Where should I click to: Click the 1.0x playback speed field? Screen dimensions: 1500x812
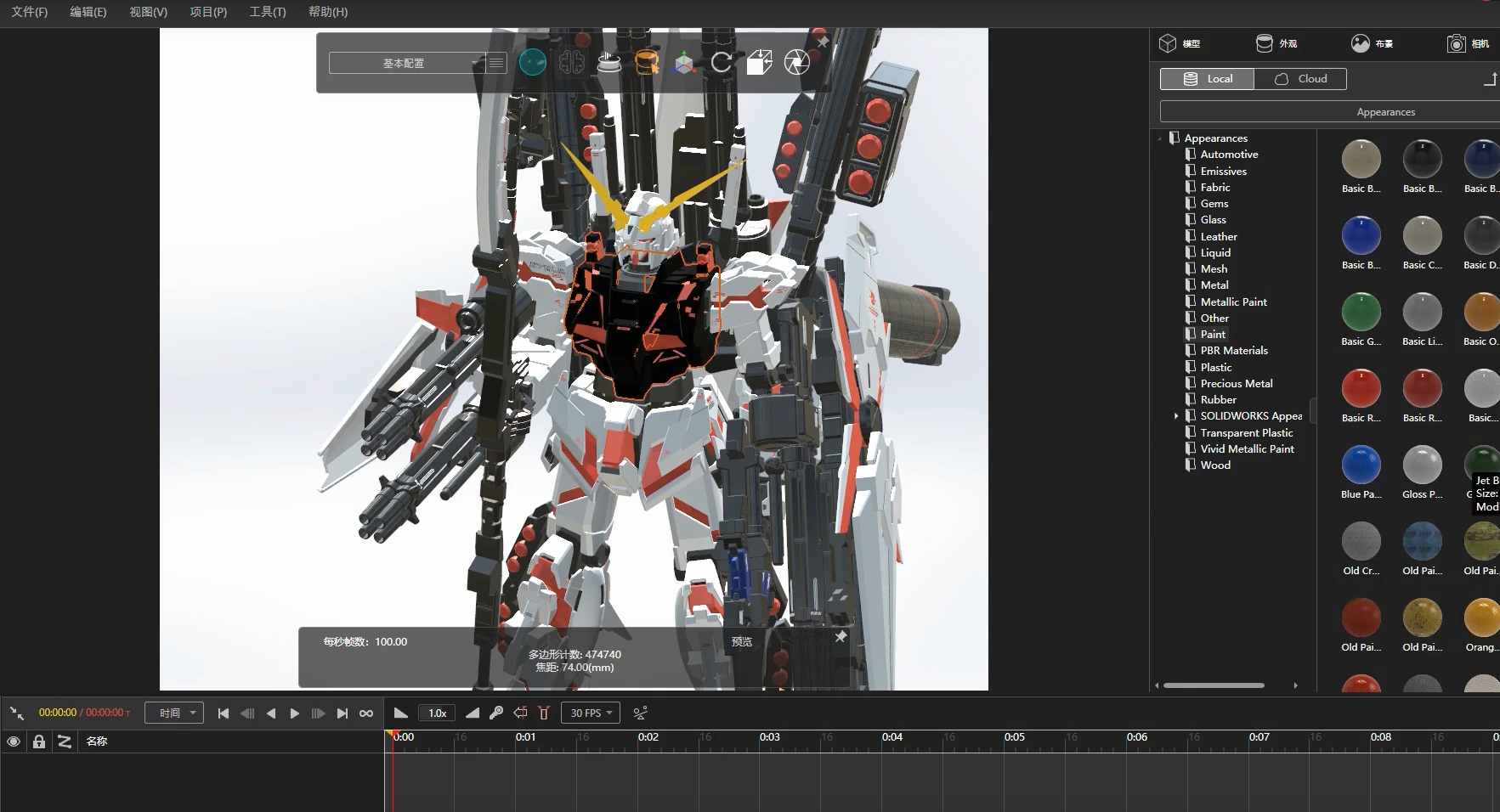(438, 713)
